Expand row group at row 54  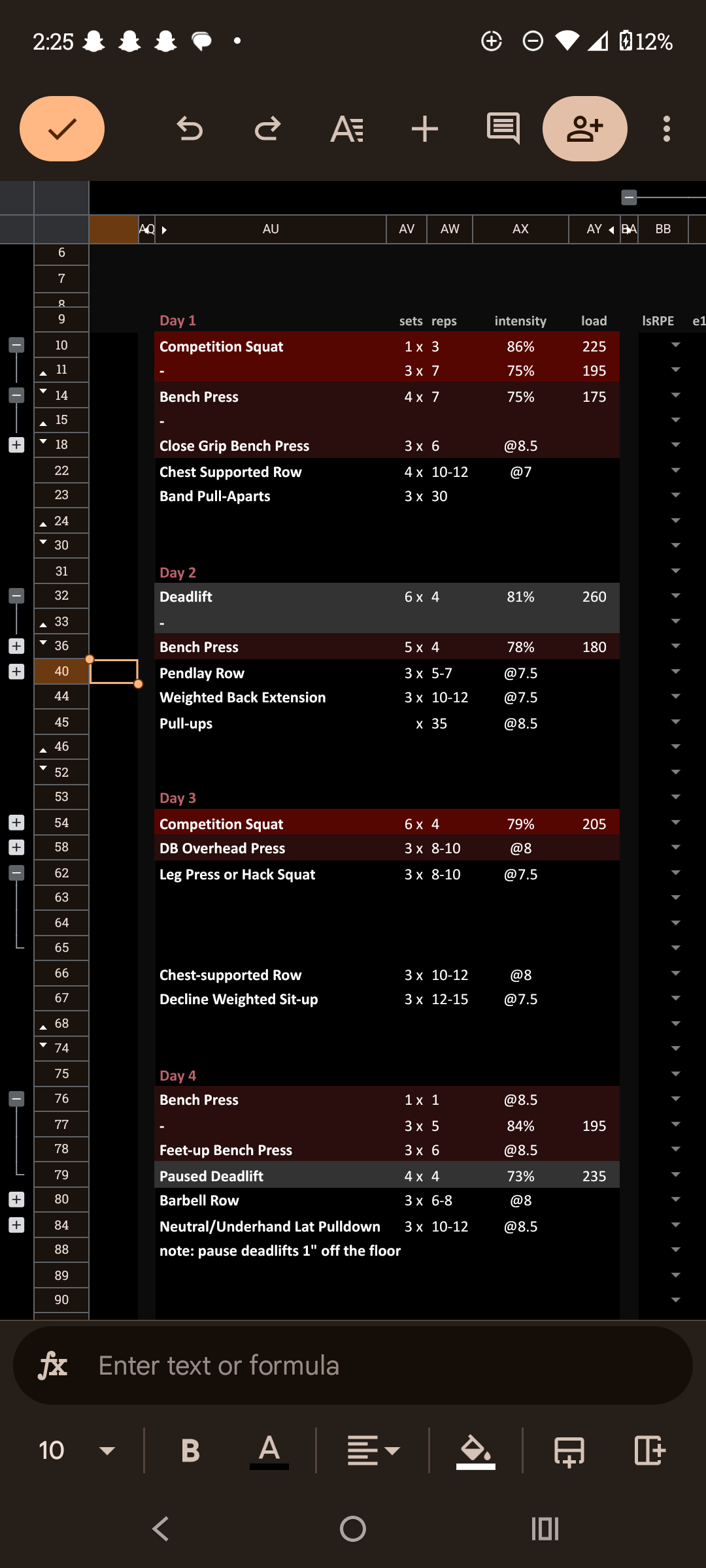coord(16,823)
